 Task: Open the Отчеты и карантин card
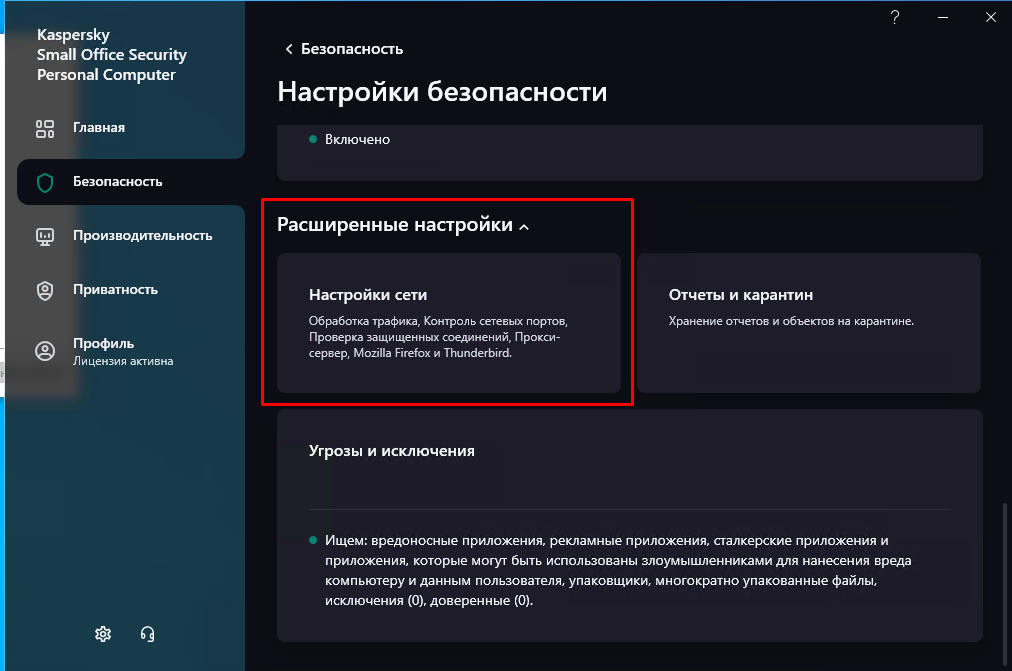pos(809,322)
